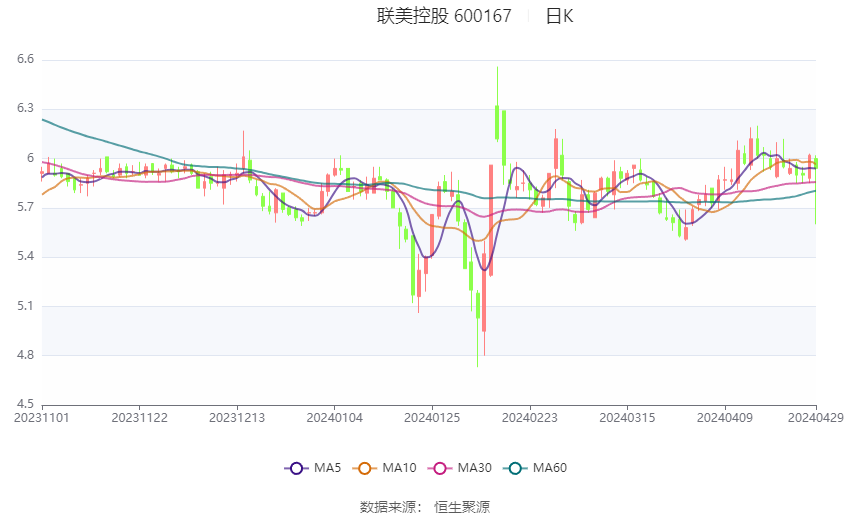Select the 20240104 date axis label
Image resolution: width=850 pixels, height=517 pixels.
point(334,418)
